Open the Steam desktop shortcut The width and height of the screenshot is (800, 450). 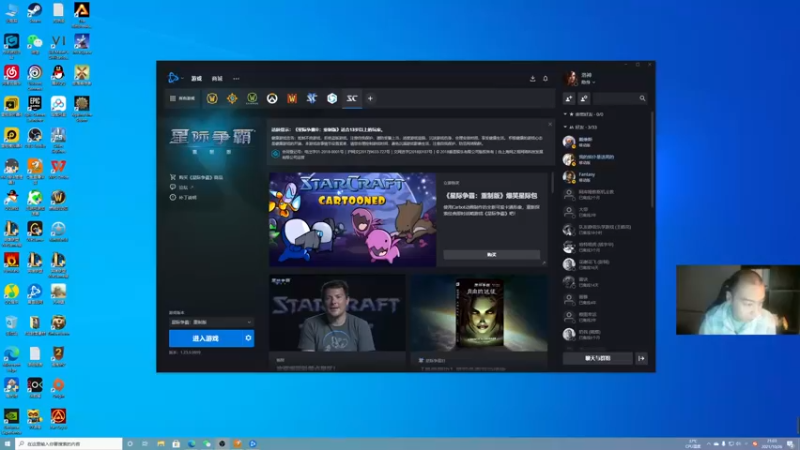click(x=35, y=13)
